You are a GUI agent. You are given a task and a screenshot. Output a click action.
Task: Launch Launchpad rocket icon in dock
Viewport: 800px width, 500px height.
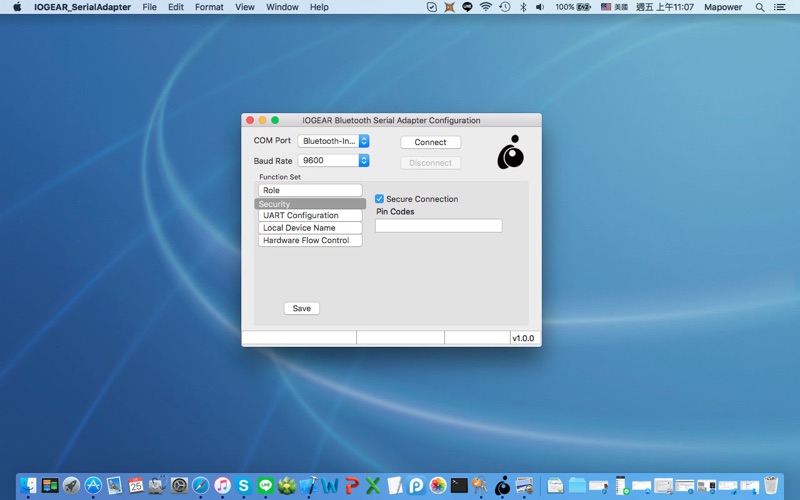71,485
